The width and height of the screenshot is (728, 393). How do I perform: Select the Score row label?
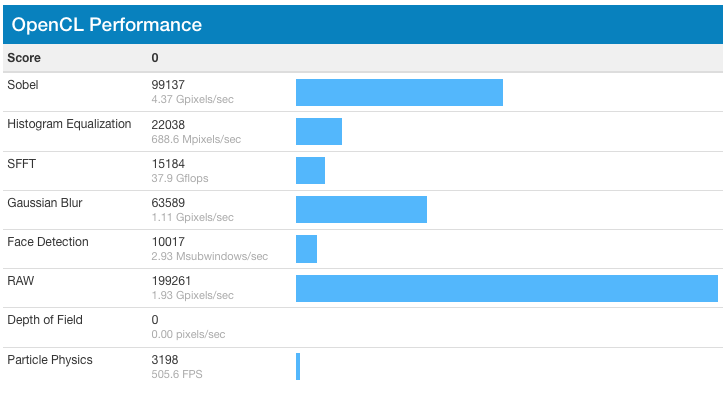click(24, 58)
